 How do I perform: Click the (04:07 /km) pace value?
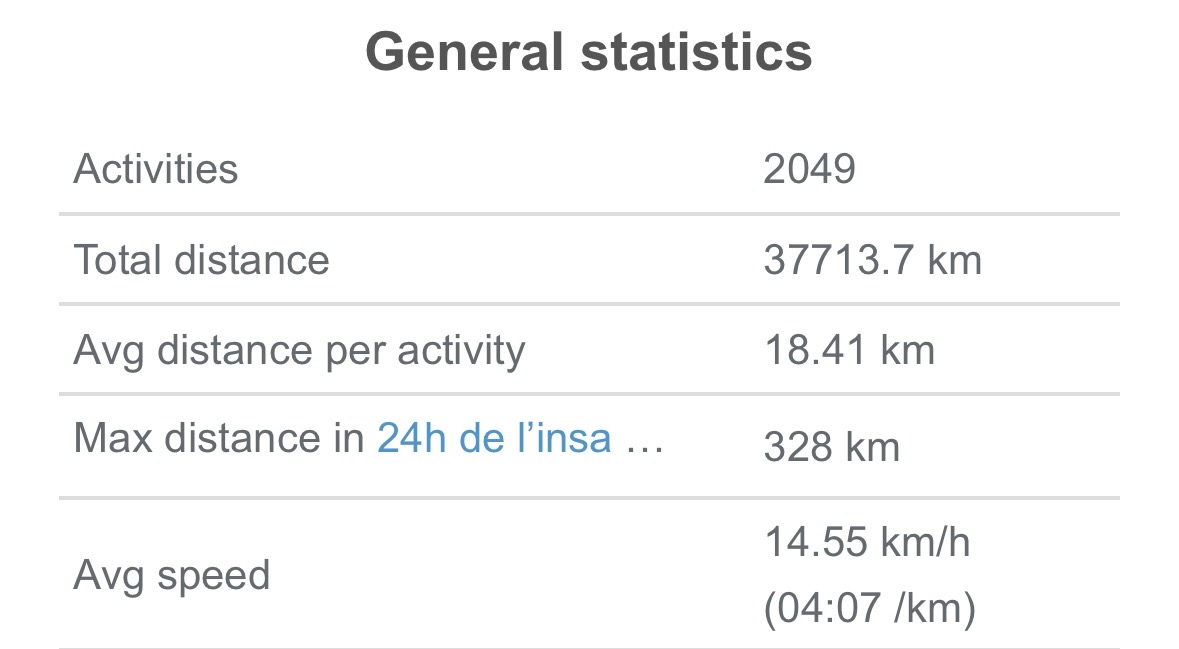pyautogui.click(x=869, y=609)
